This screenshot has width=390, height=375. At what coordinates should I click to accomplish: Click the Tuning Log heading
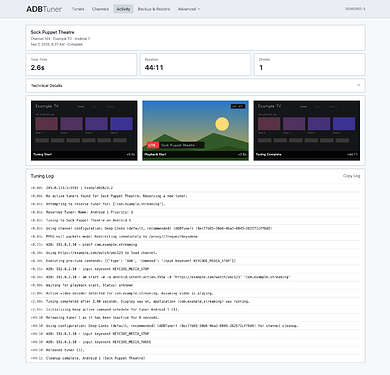click(42, 176)
